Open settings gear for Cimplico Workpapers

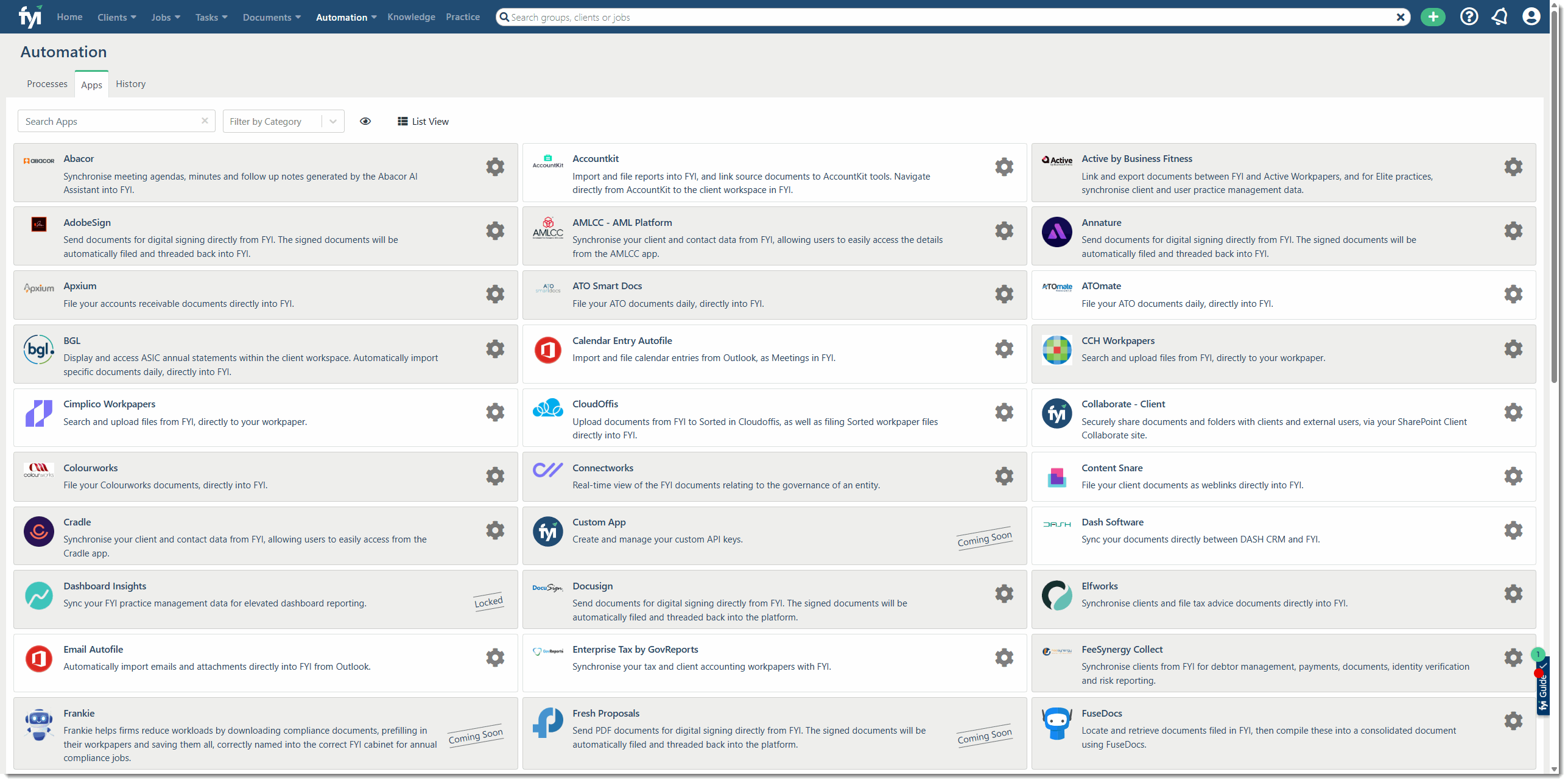point(495,412)
